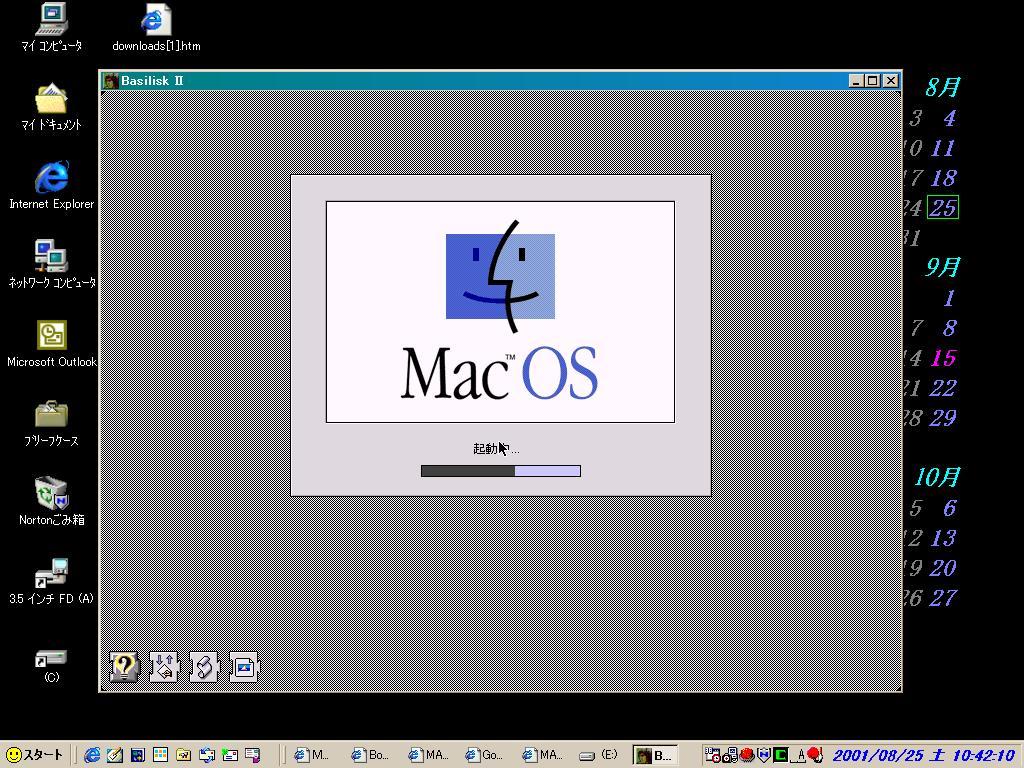
Task: Maximize the Basilisk II window
Action: [x=873, y=80]
